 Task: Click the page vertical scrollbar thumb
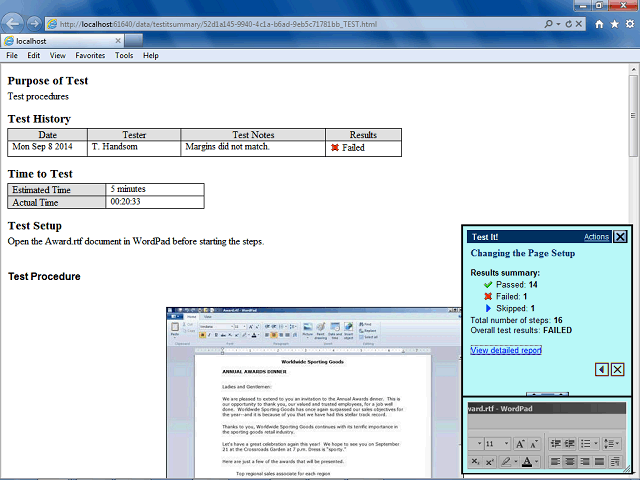633,116
